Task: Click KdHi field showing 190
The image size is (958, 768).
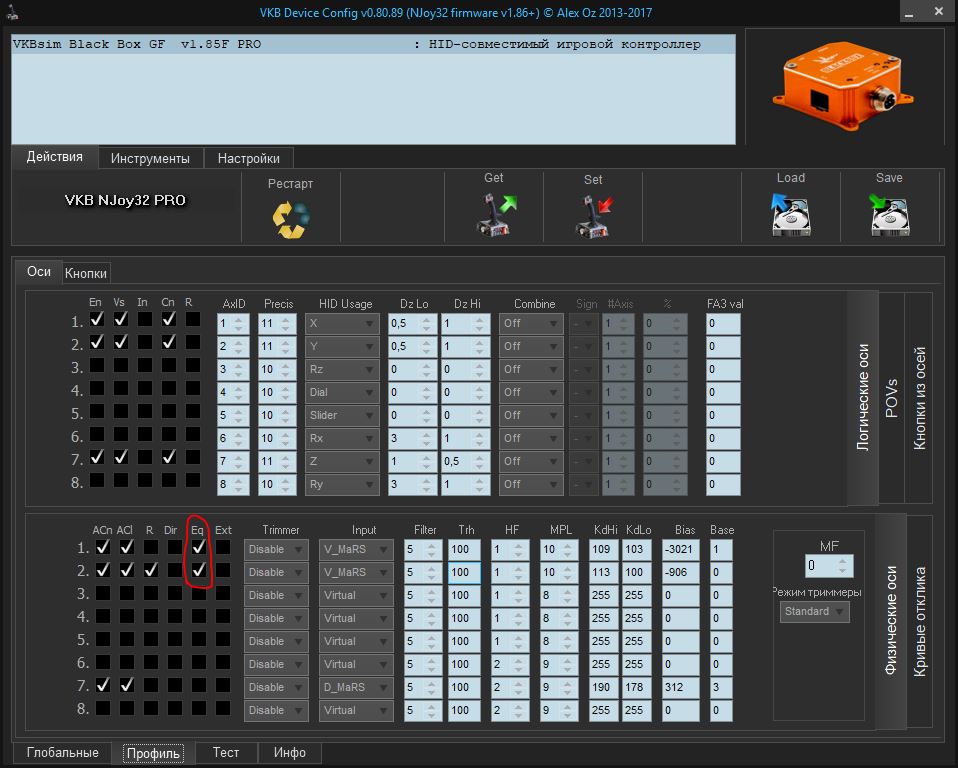Action: tap(604, 687)
